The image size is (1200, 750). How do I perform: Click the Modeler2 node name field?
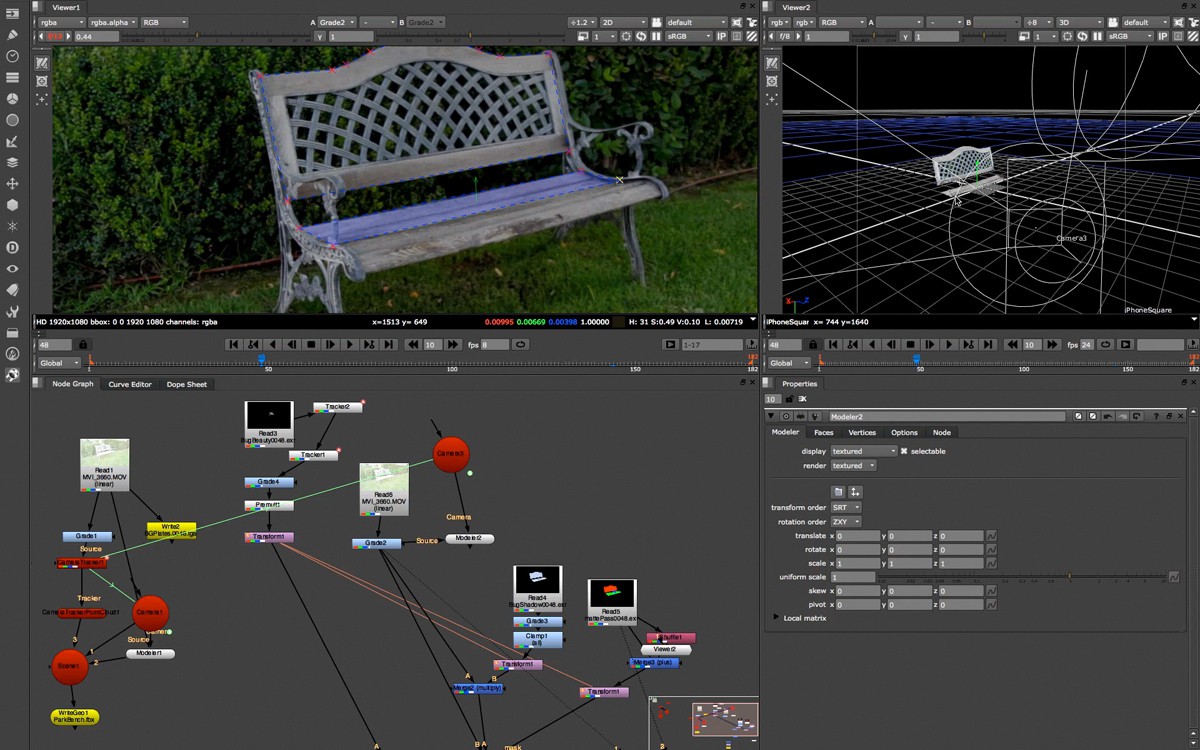pyautogui.click(x=947, y=416)
